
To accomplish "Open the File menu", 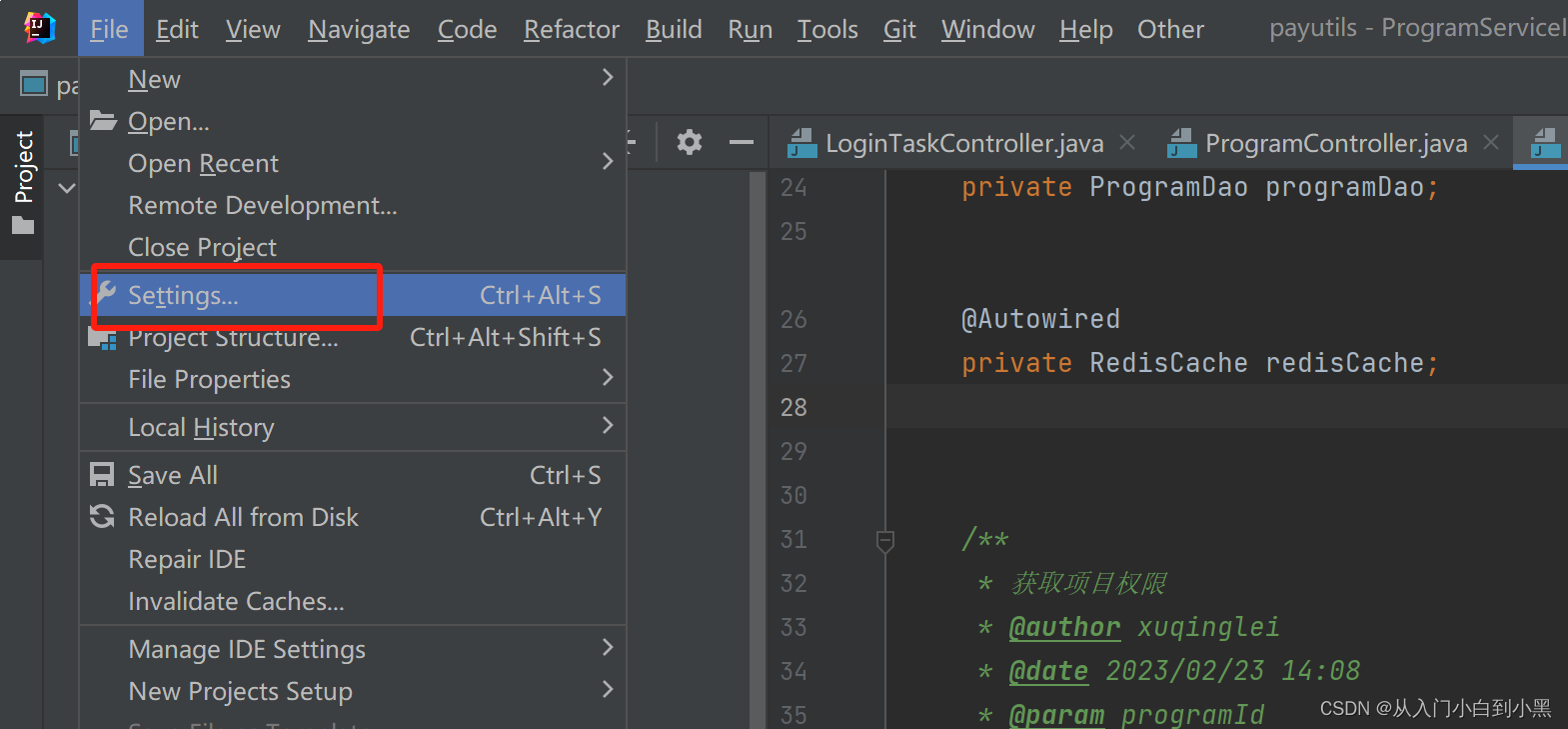I will tap(110, 29).
